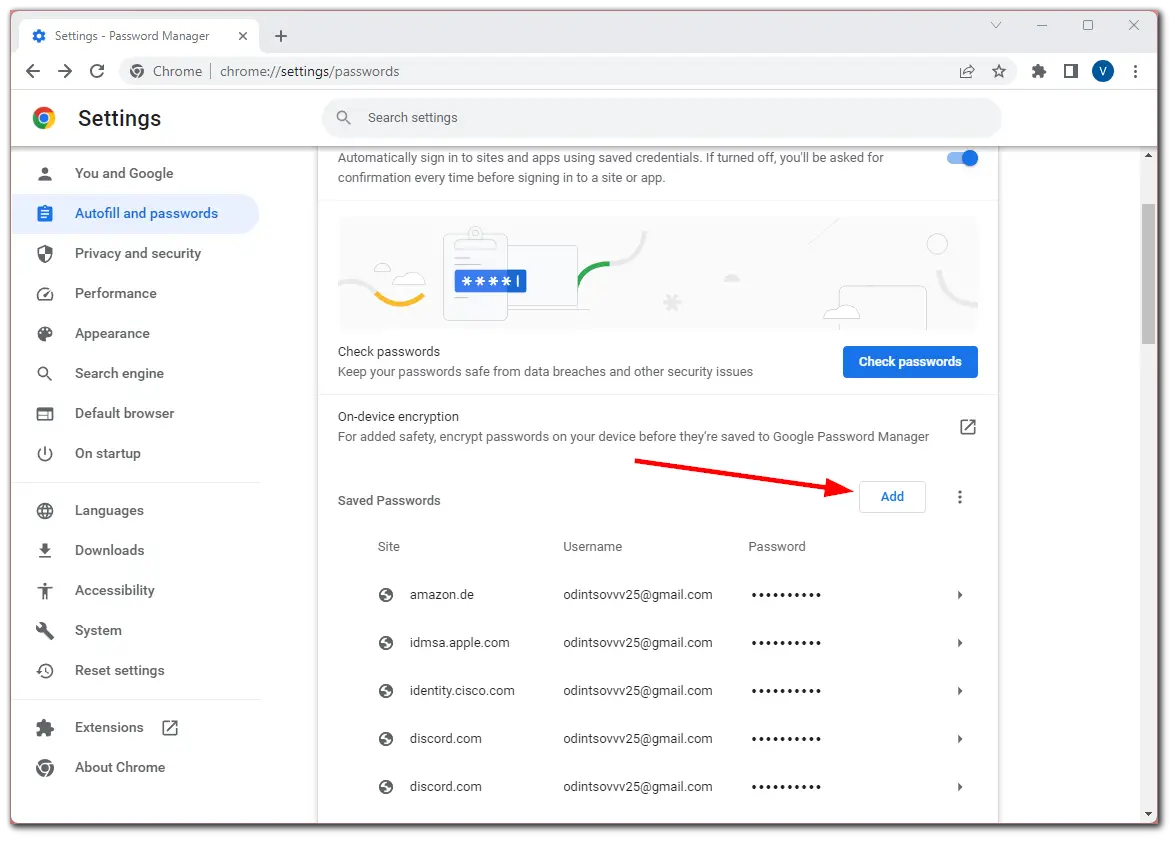Viewport: 1176px width, 842px height.
Task: Click the share page icon
Action: (x=967, y=71)
